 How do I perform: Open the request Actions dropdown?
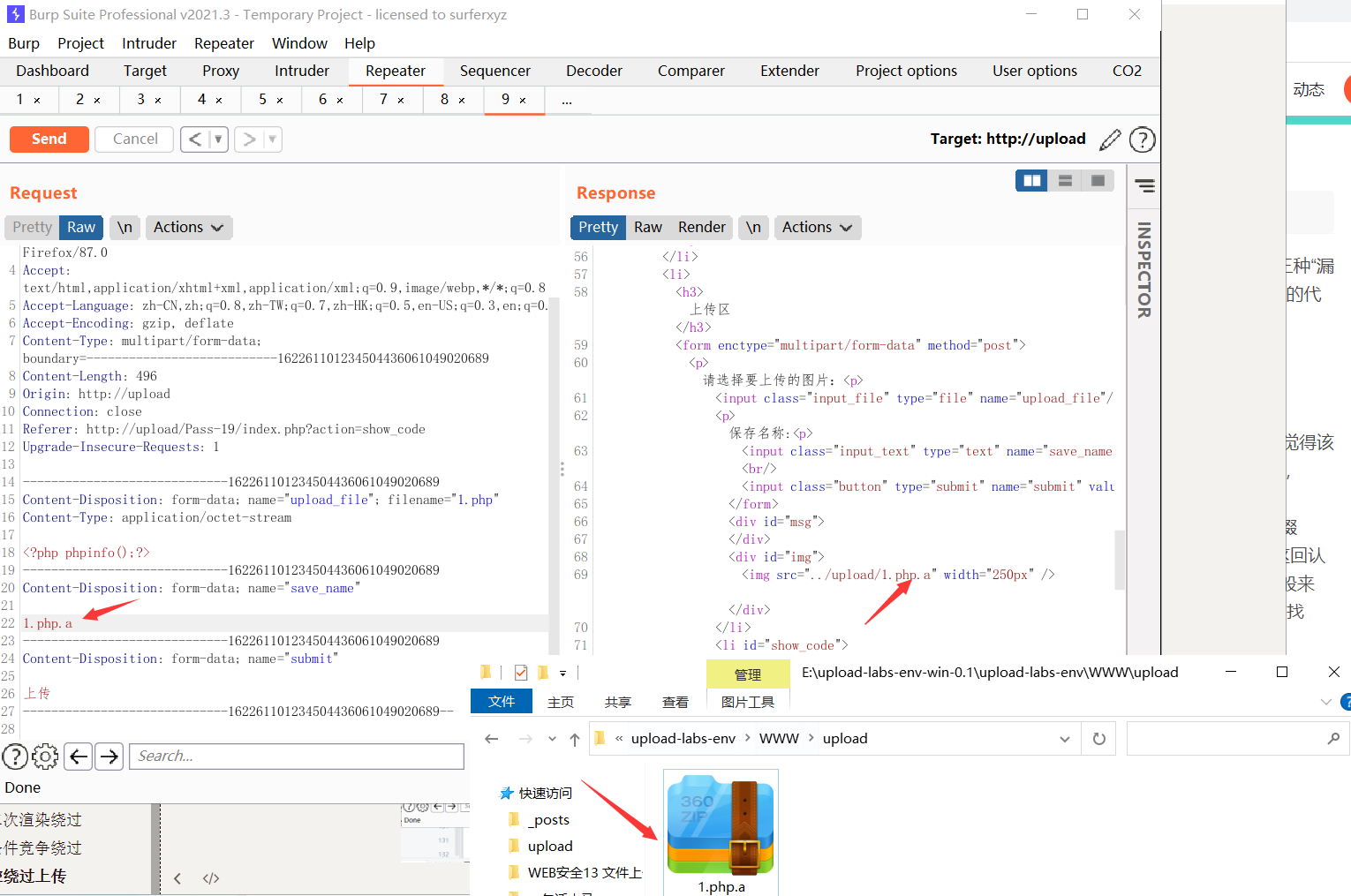click(x=188, y=227)
